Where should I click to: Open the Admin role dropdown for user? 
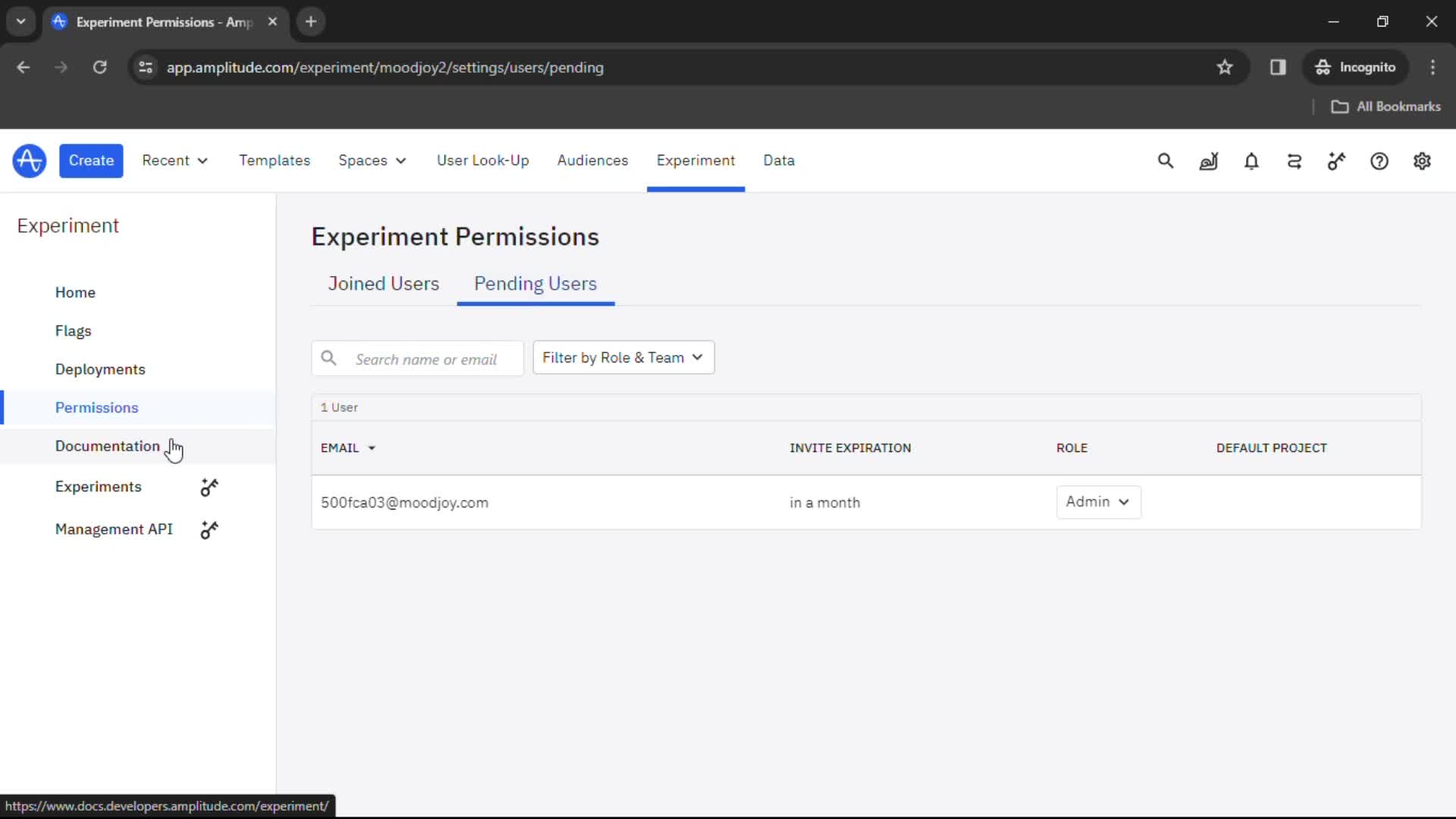pyautogui.click(x=1097, y=501)
